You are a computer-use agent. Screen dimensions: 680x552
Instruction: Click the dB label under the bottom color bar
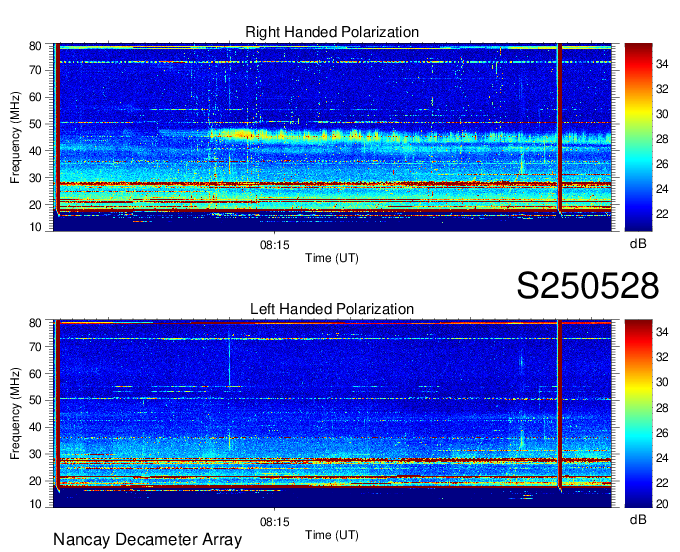[x=638, y=519]
